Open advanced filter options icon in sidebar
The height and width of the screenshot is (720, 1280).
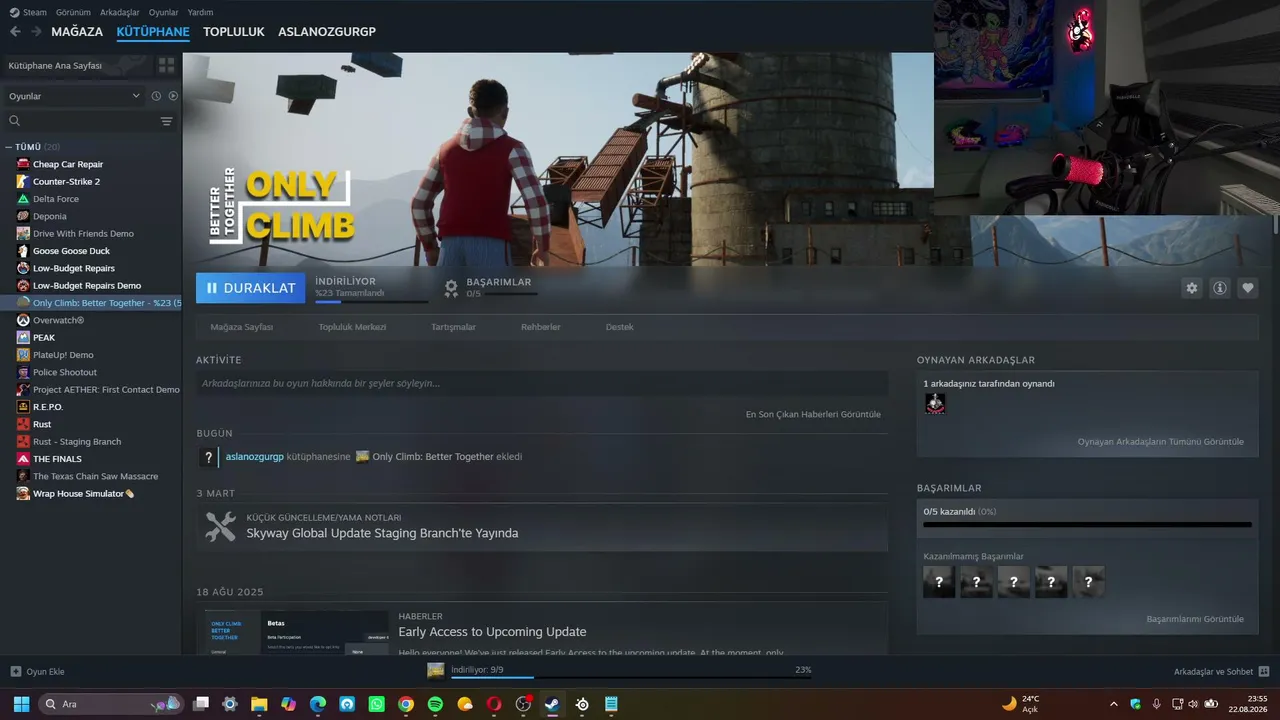(x=167, y=121)
